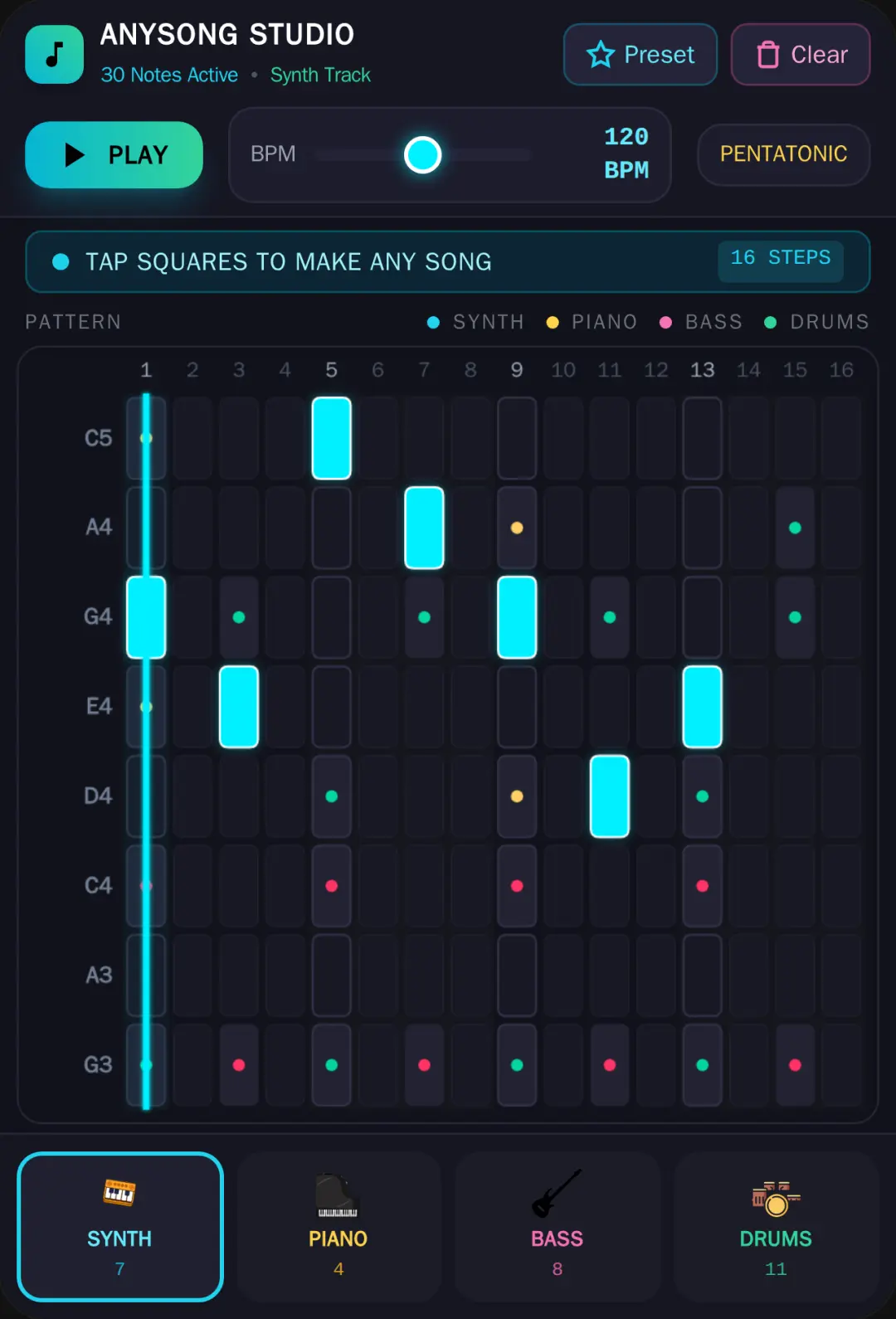
Task: Click the E4 row label
Action: point(99,707)
